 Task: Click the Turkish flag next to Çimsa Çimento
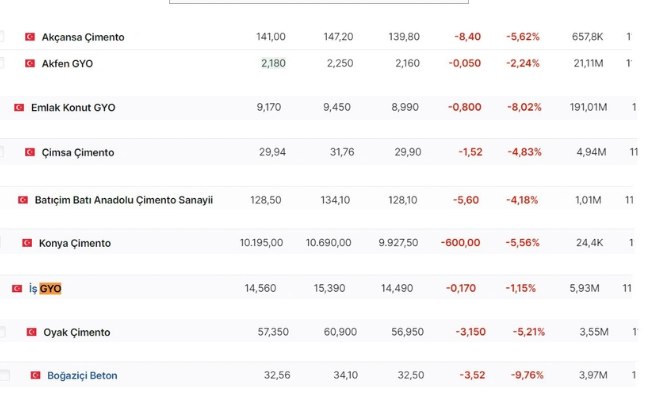click(x=30, y=153)
